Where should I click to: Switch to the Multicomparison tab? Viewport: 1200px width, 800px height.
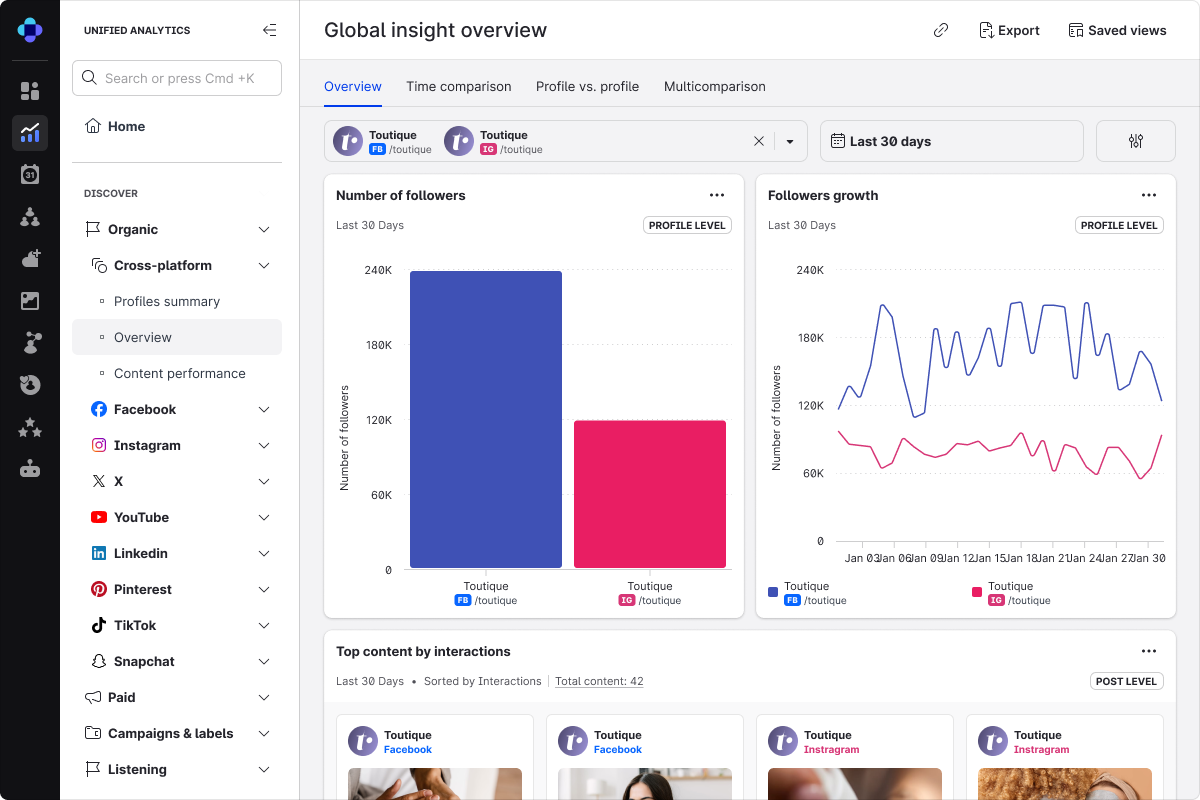(714, 86)
